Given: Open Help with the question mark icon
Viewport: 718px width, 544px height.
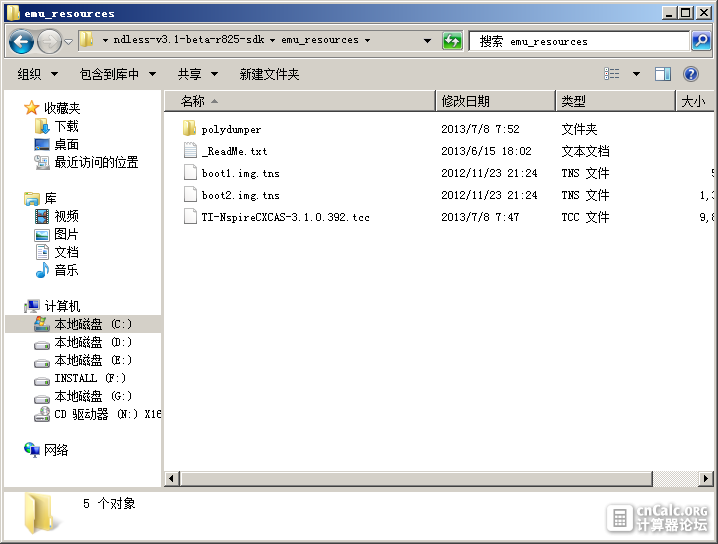Looking at the screenshot, I should [x=691, y=74].
